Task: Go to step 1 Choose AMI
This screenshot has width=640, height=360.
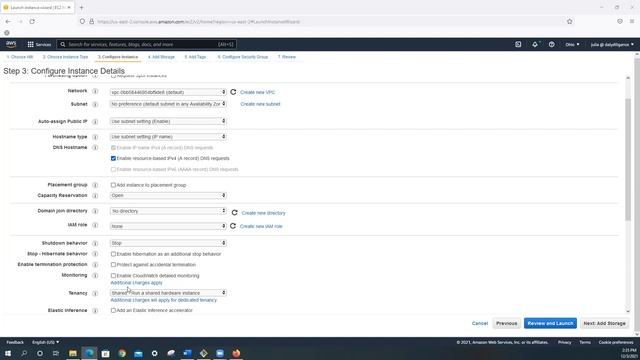Action: pos(20,57)
